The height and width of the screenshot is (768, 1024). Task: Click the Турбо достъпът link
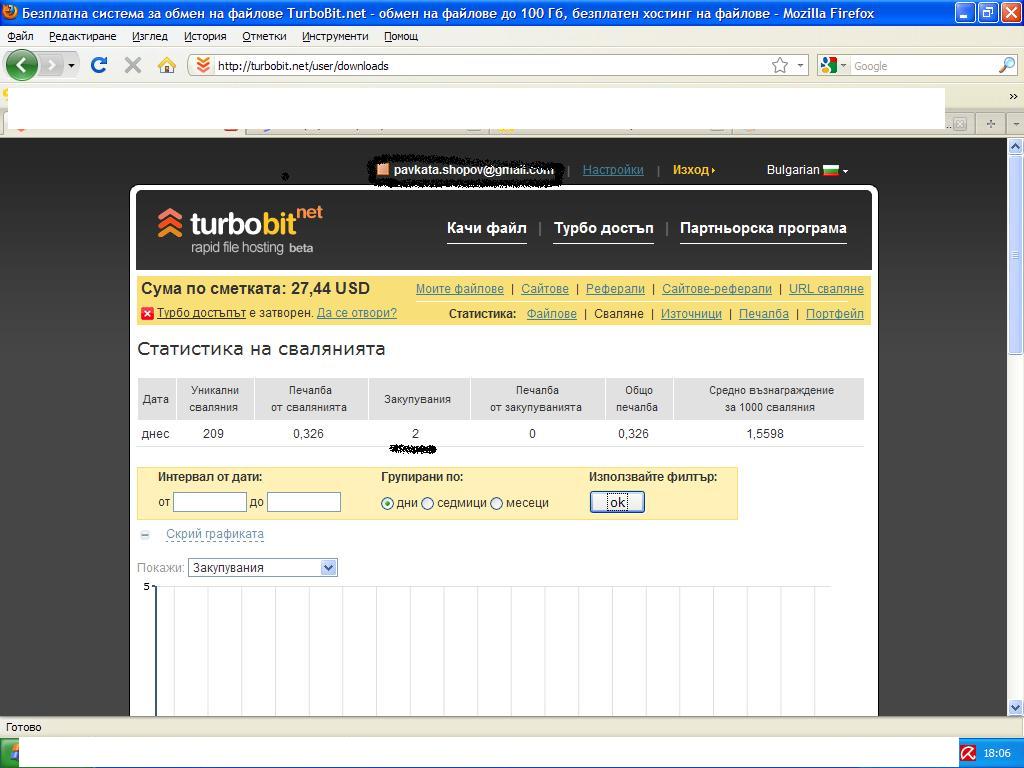(201, 313)
